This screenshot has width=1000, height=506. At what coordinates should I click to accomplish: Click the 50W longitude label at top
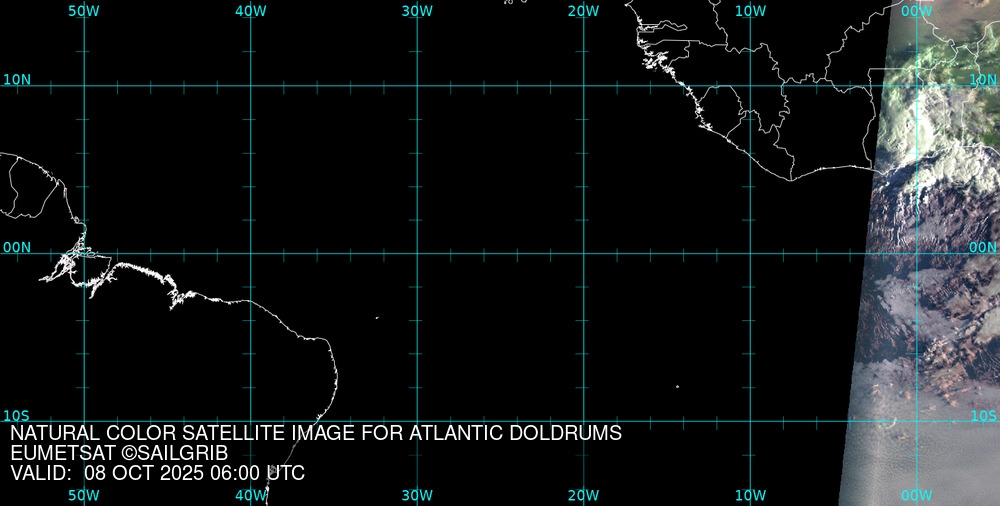[84, 11]
